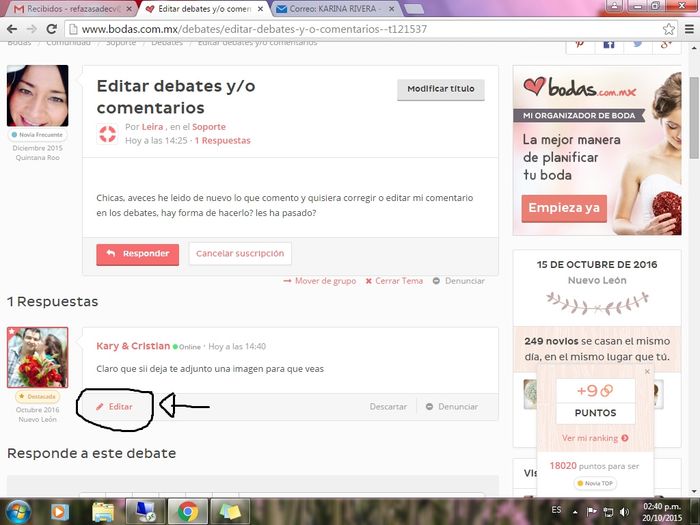Click the browser forward arrow
Image resolution: width=700 pixels, height=525 pixels.
[x=32, y=29]
